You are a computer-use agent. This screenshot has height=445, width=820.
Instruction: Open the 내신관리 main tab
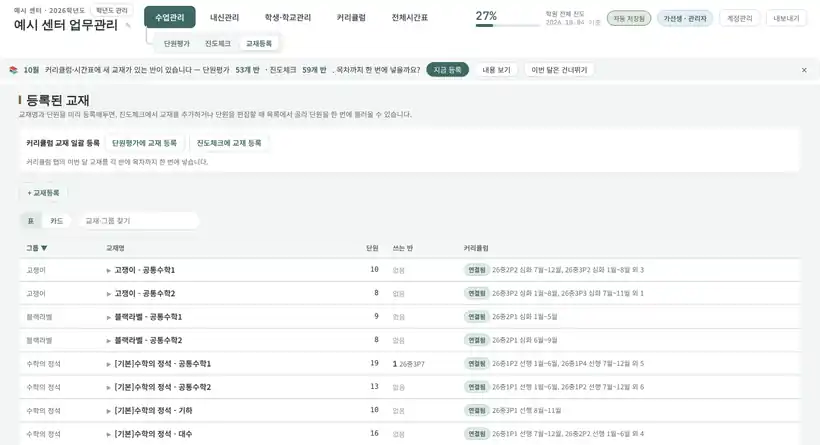pos(224,17)
